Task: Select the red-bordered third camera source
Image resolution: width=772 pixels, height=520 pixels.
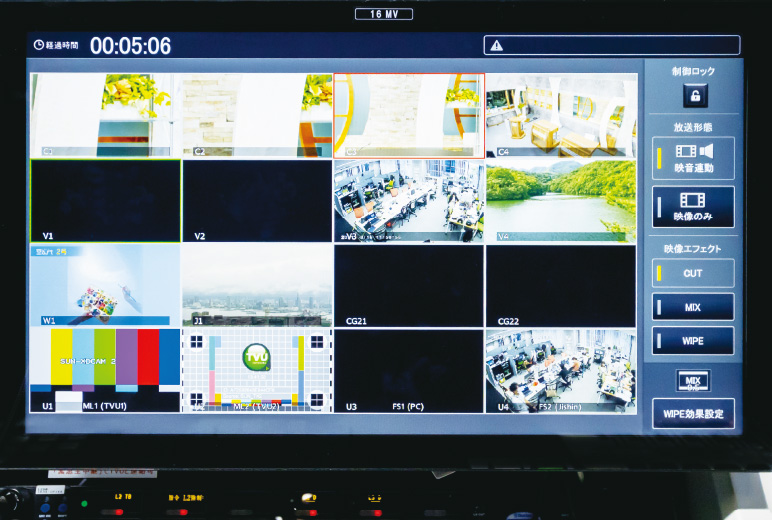Action: [408, 115]
